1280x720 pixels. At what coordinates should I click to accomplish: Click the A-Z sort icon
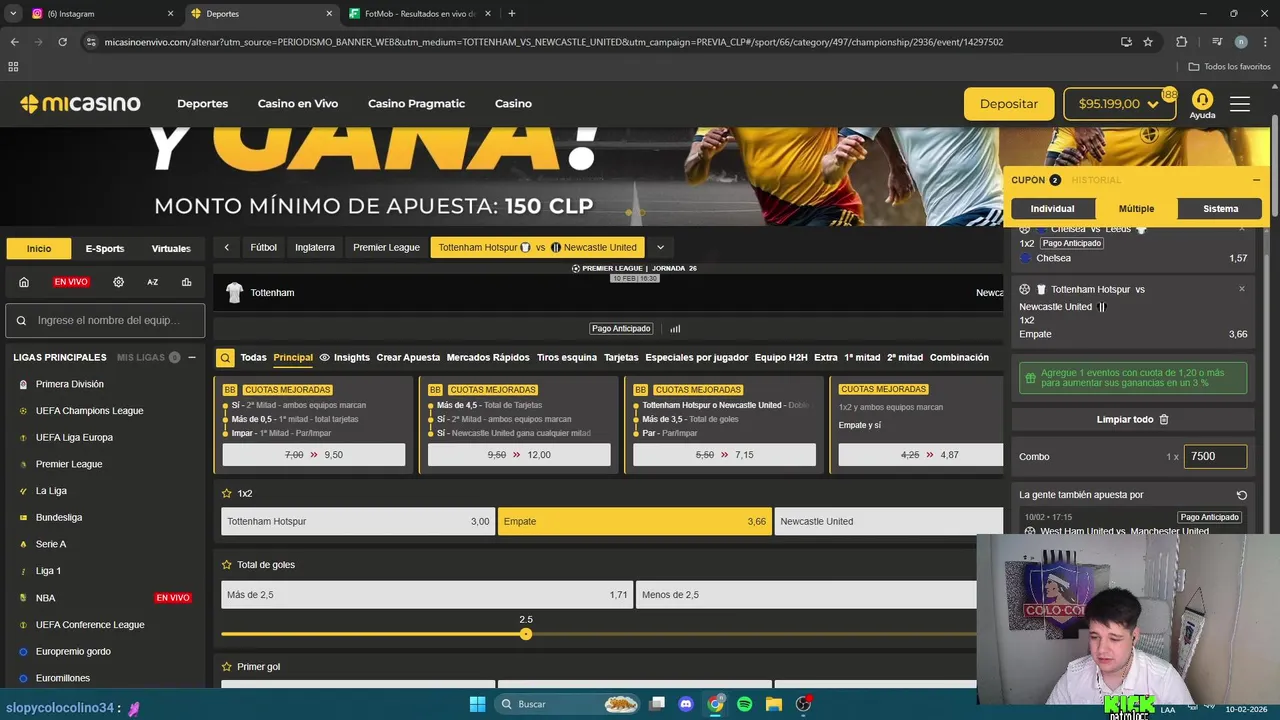153,282
